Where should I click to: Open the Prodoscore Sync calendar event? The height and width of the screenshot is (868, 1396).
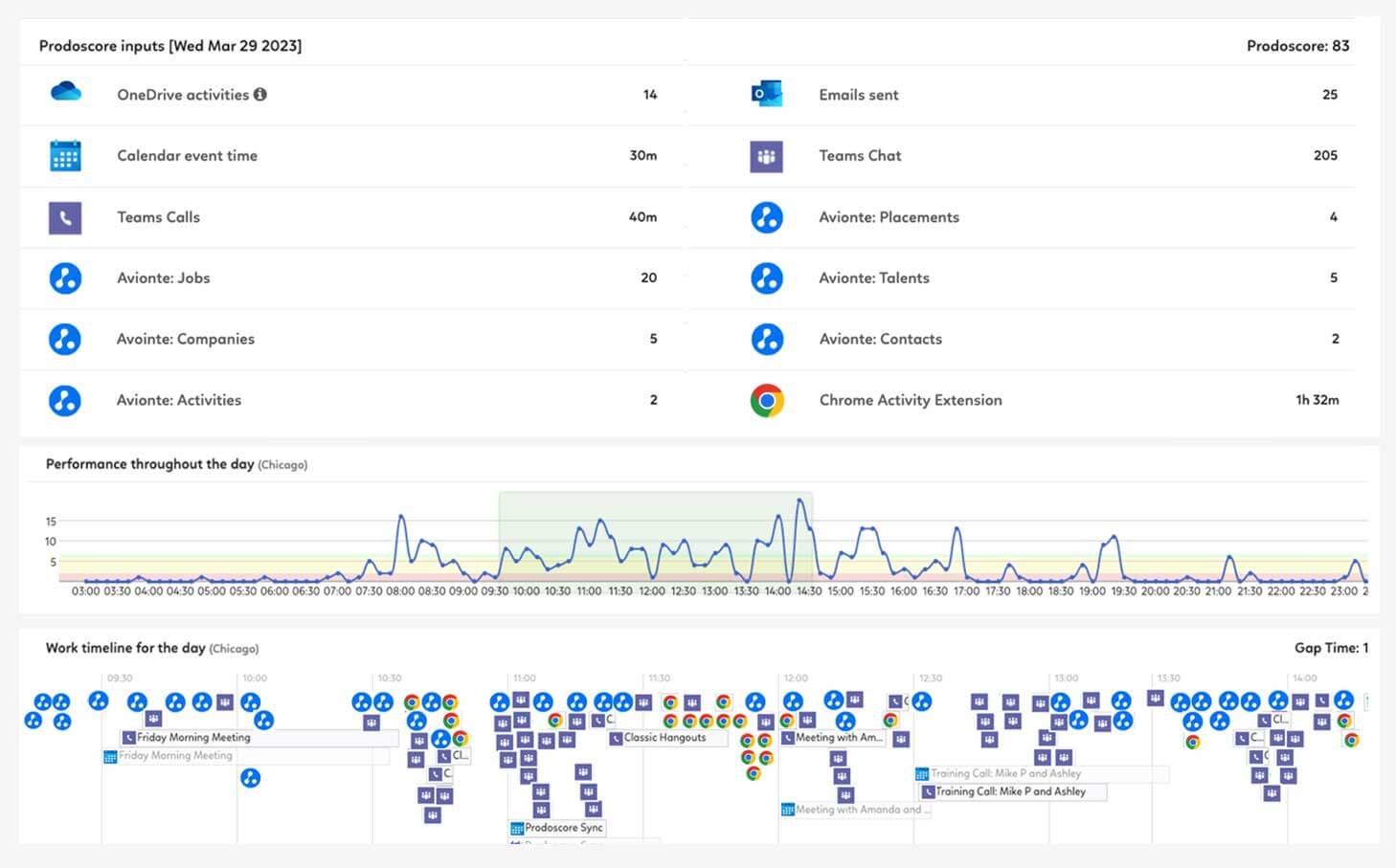click(557, 828)
